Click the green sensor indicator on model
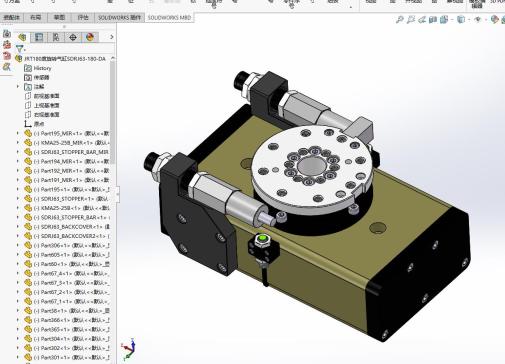The image size is (505, 364). pos(263,238)
